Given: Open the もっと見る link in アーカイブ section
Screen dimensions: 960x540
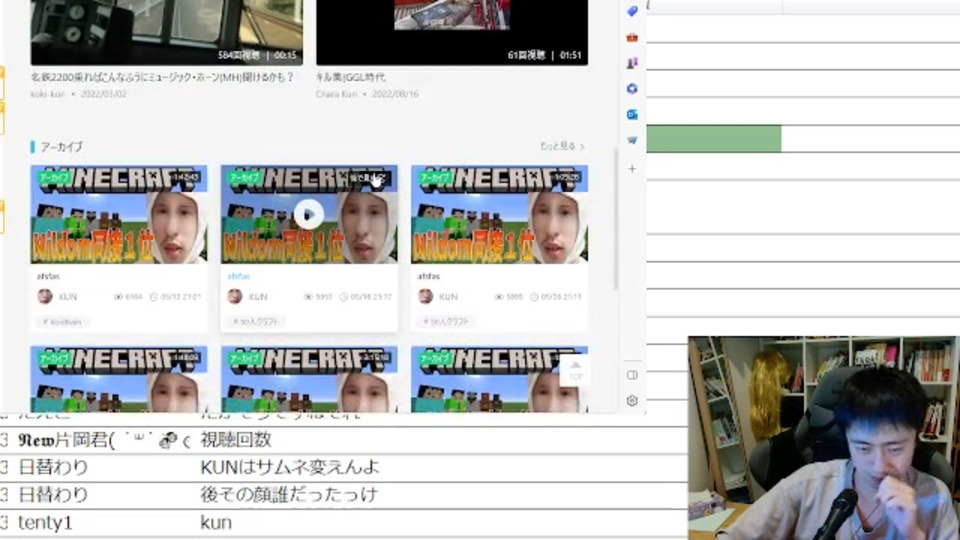Looking at the screenshot, I should pos(561,146).
